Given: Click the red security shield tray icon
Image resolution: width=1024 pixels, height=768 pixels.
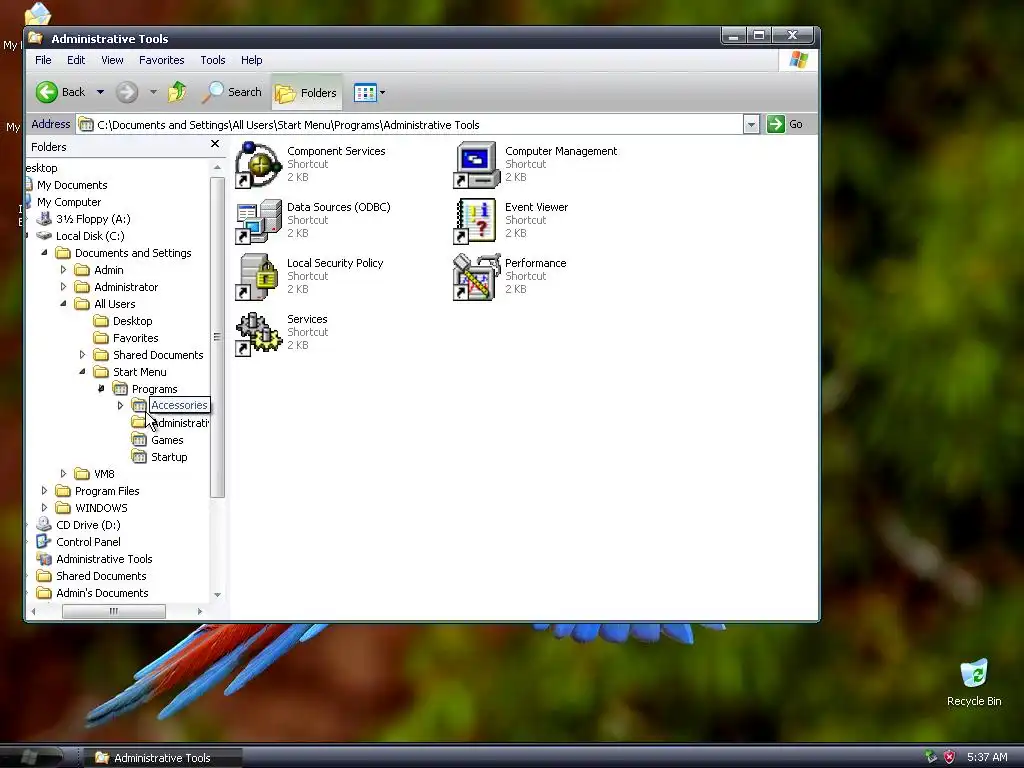Looking at the screenshot, I should [950, 757].
